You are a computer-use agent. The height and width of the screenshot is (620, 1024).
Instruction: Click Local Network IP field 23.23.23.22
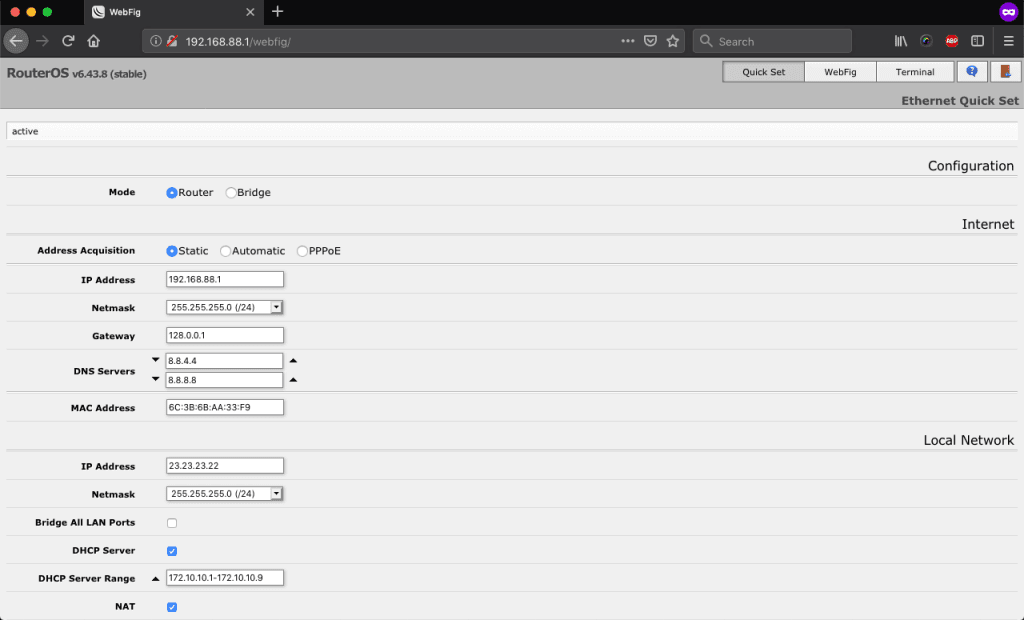click(225, 466)
